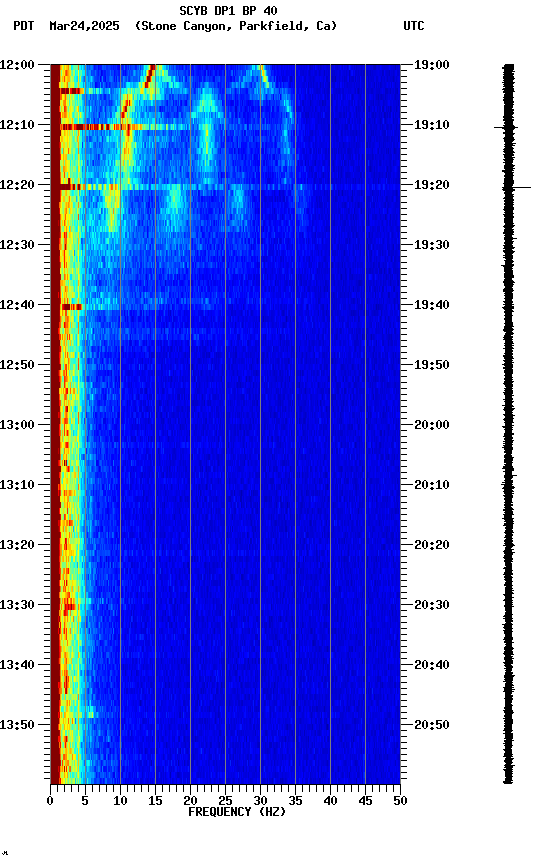Click the '45' frequency axis tick label
This screenshot has height=864, width=552.
[x=365, y=801]
